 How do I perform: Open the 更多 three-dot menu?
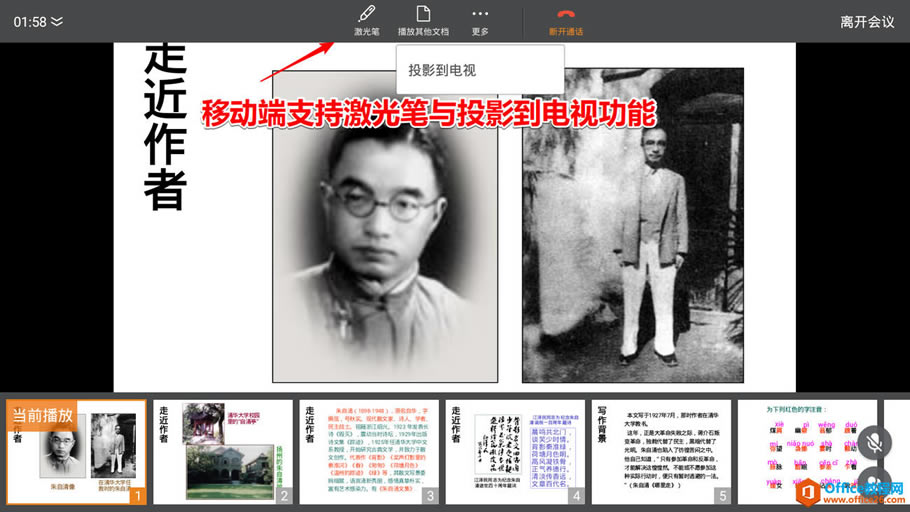[480, 20]
